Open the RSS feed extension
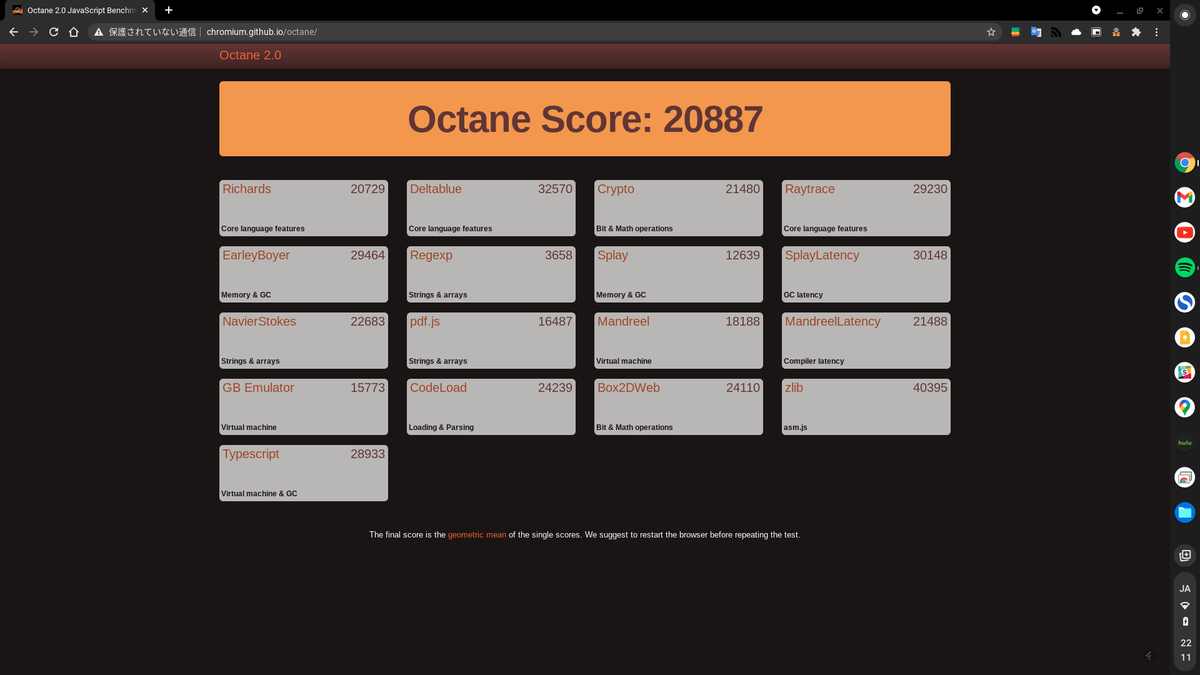Image resolution: width=1200 pixels, height=675 pixels. (x=1056, y=32)
